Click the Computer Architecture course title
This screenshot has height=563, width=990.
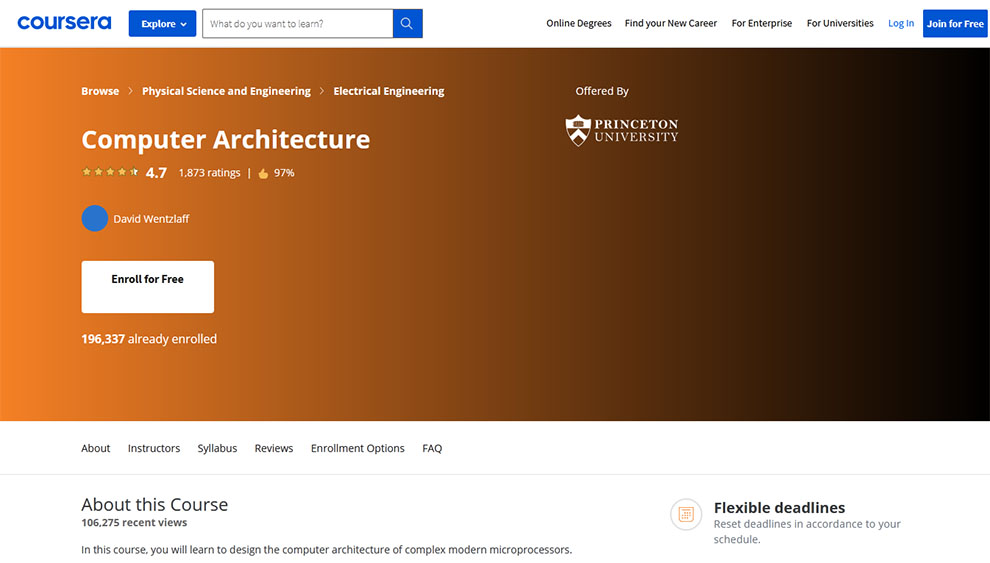(x=225, y=139)
